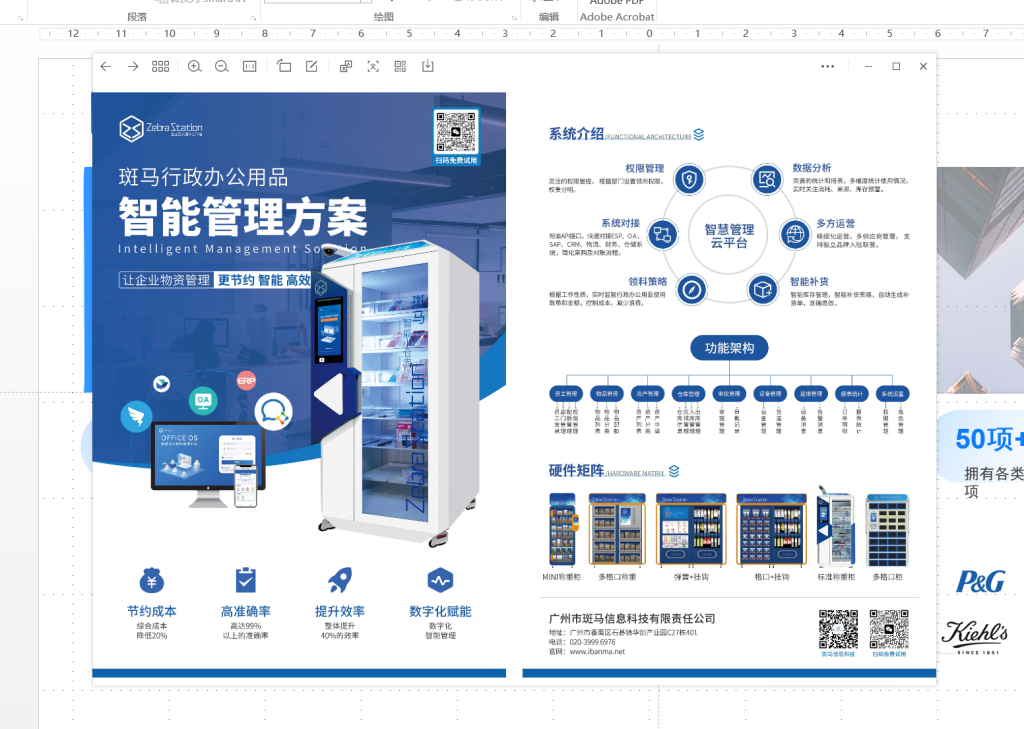Click the 硬件矩阵 section heading
The image size is (1024, 729).
point(576,471)
